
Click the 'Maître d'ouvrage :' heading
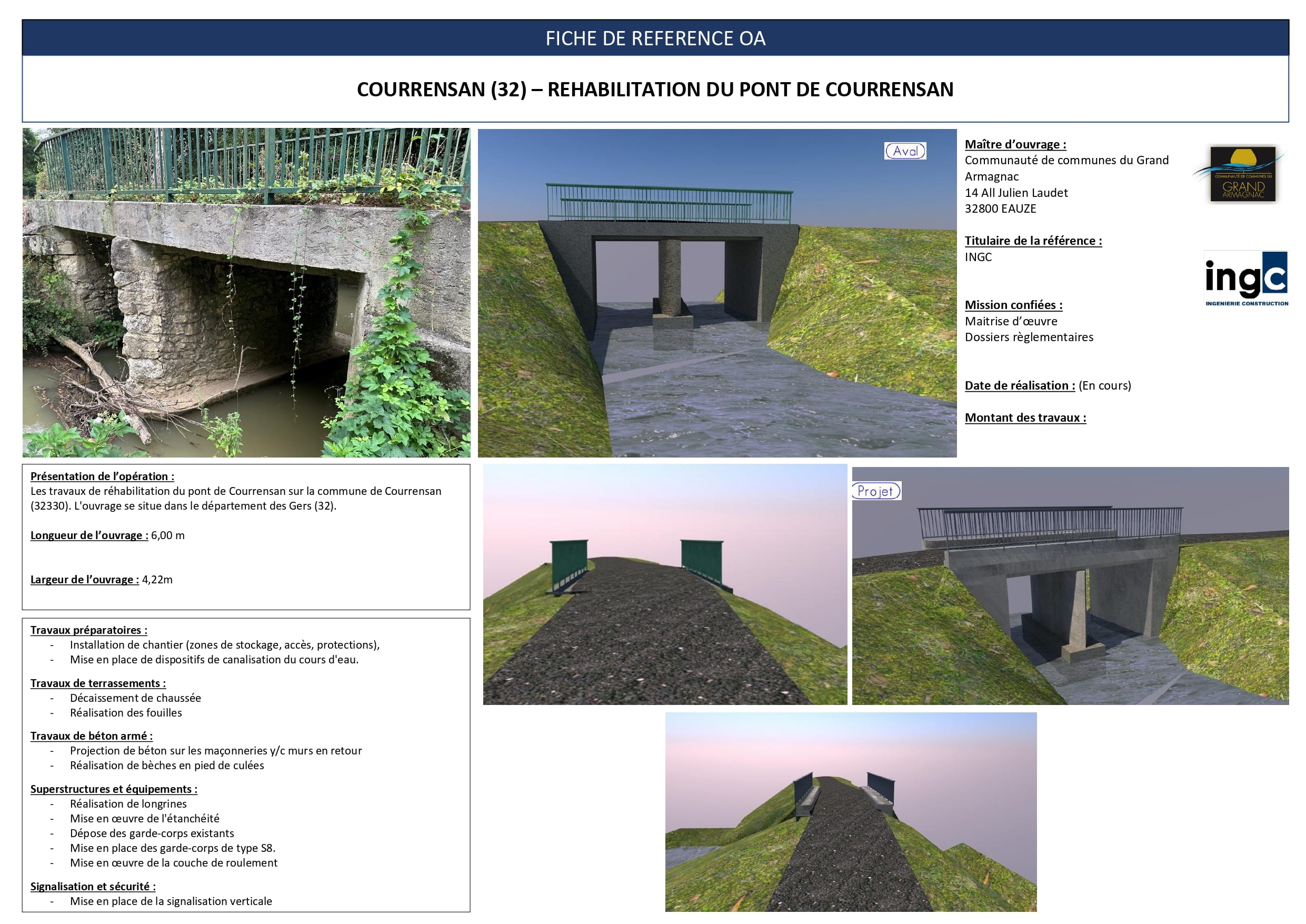(1015, 144)
